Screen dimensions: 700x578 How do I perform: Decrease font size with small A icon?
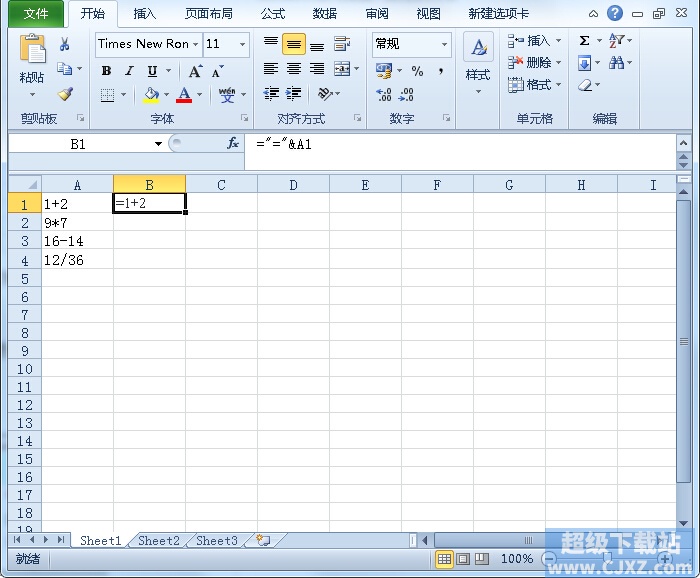(217, 71)
